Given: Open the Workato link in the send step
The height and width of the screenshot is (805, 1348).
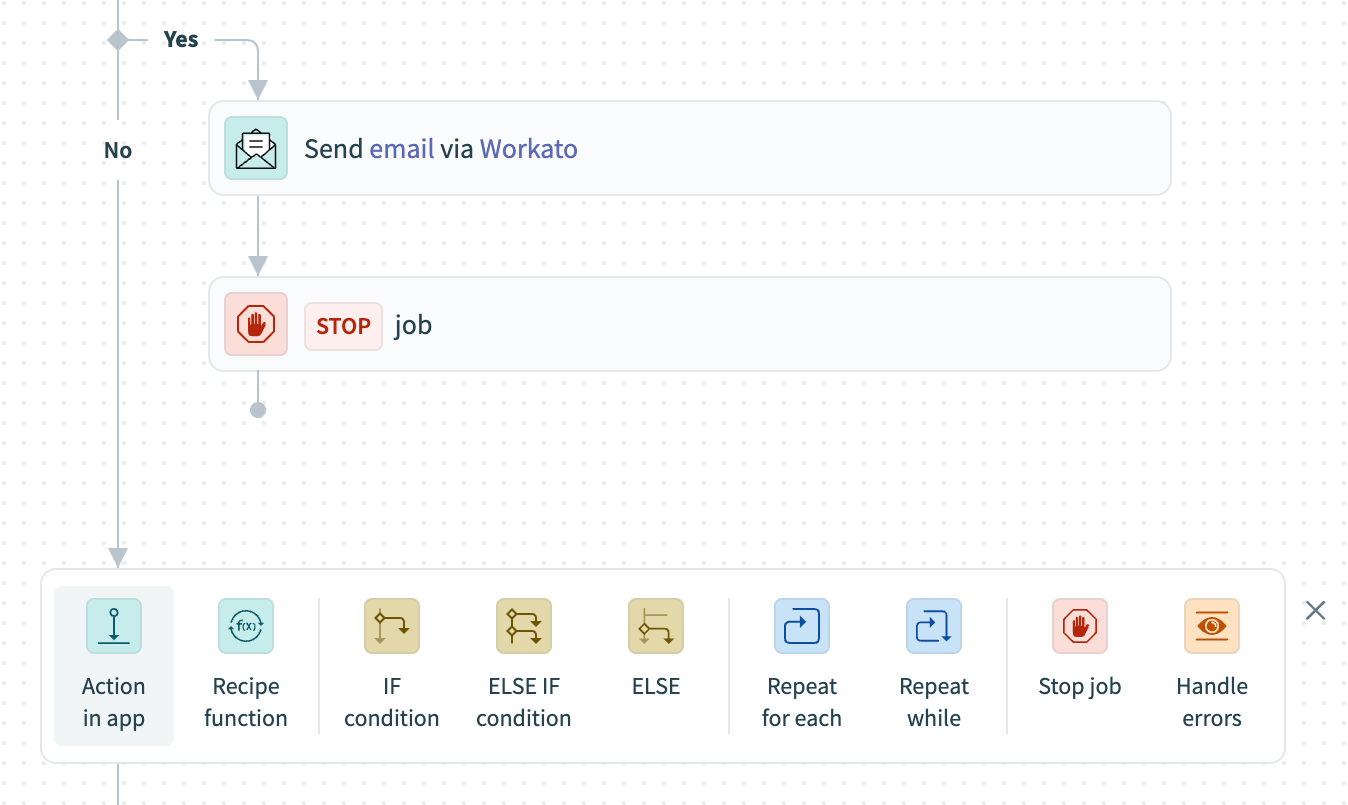Looking at the screenshot, I should click(x=528, y=148).
